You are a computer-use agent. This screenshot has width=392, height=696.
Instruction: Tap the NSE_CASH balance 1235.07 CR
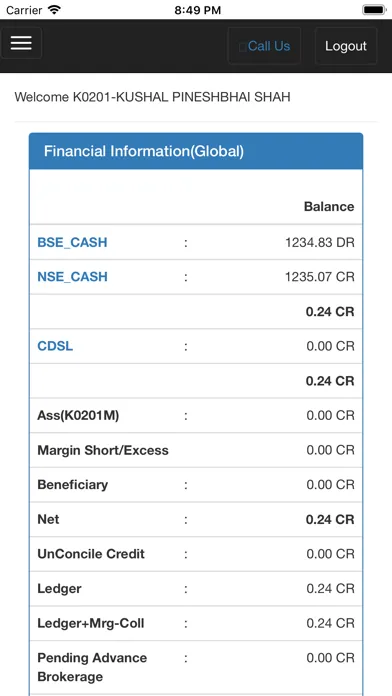coord(320,277)
